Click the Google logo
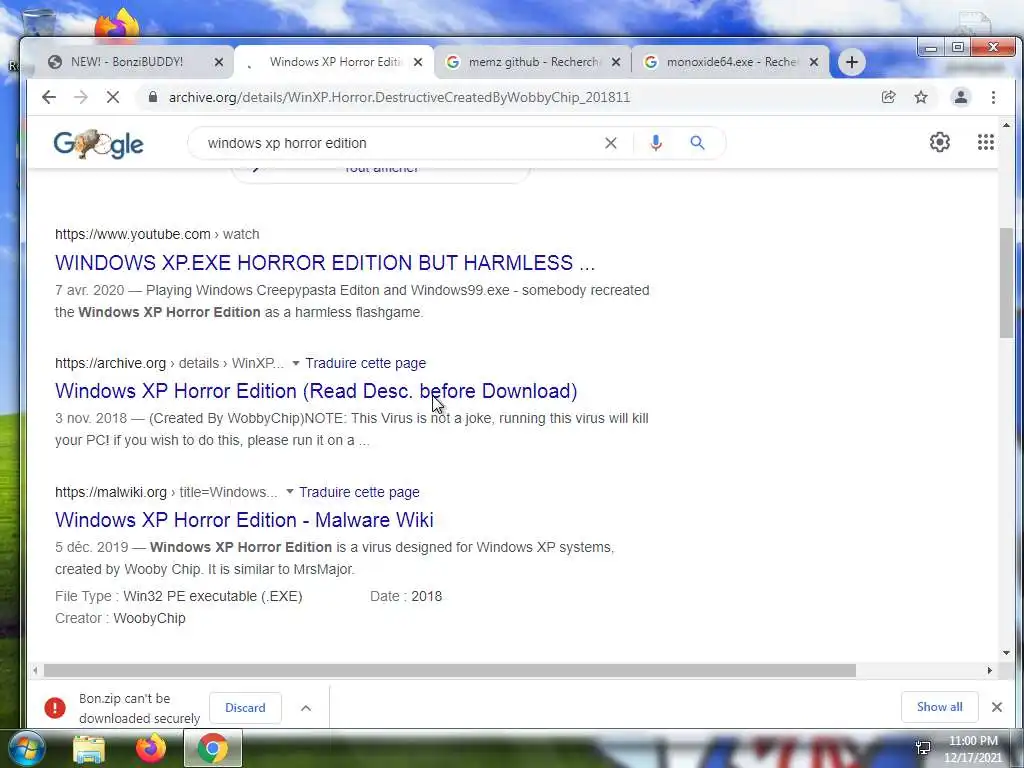The image size is (1024, 768). 99,143
